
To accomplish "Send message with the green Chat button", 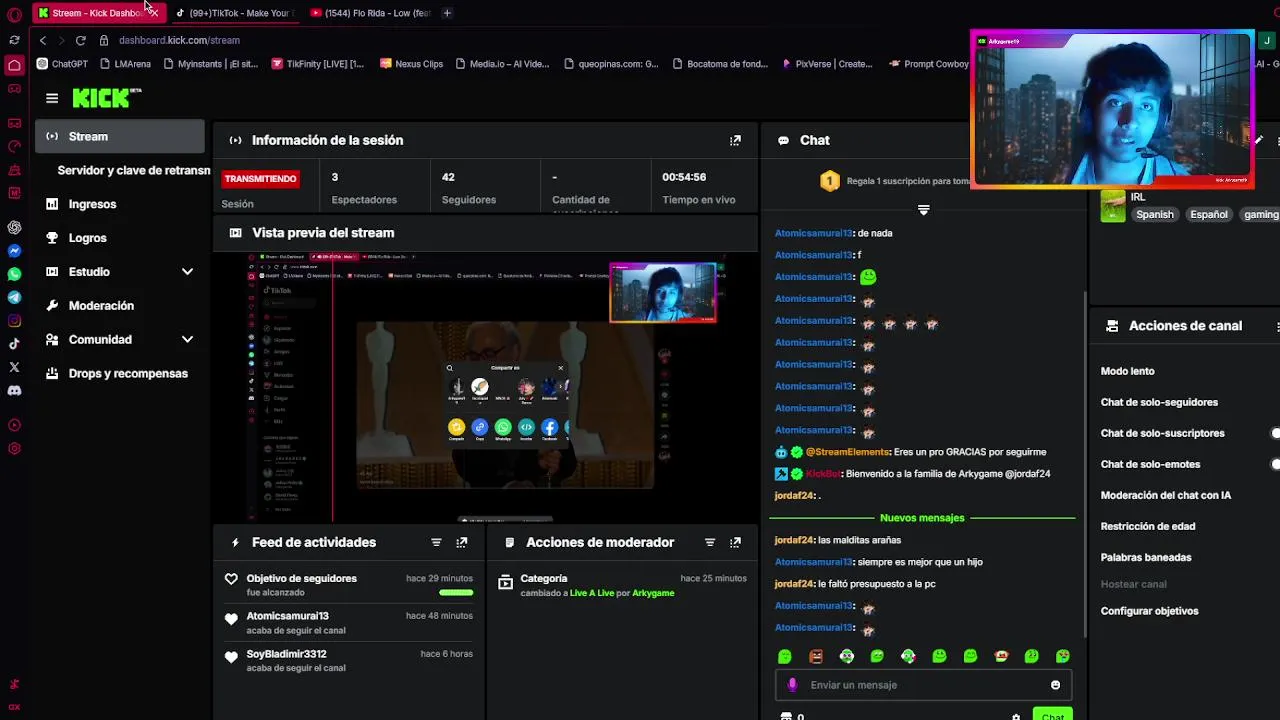I will (1052, 715).
